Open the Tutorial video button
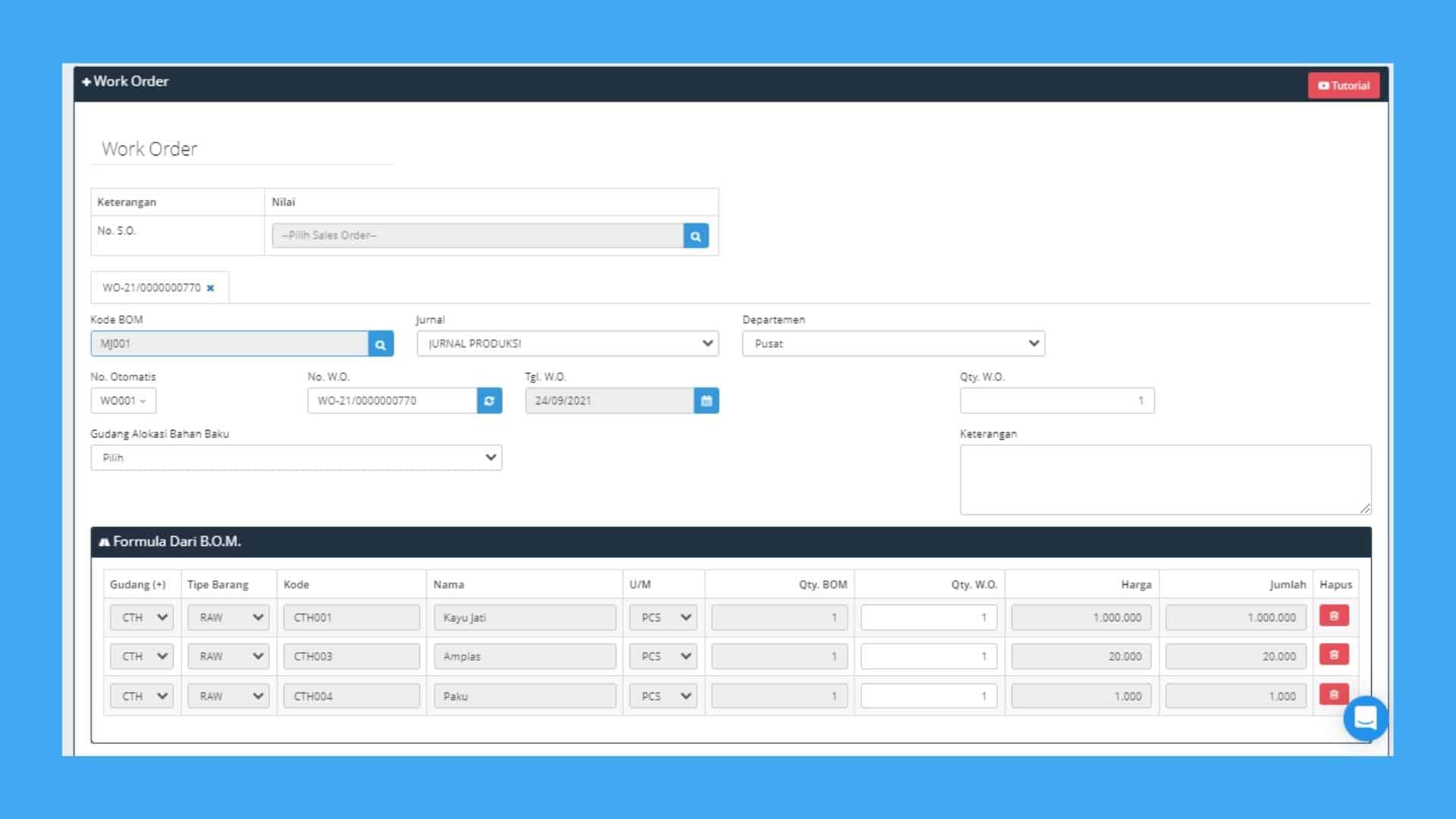The height and width of the screenshot is (819, 1456). (x=1343, y=86)
